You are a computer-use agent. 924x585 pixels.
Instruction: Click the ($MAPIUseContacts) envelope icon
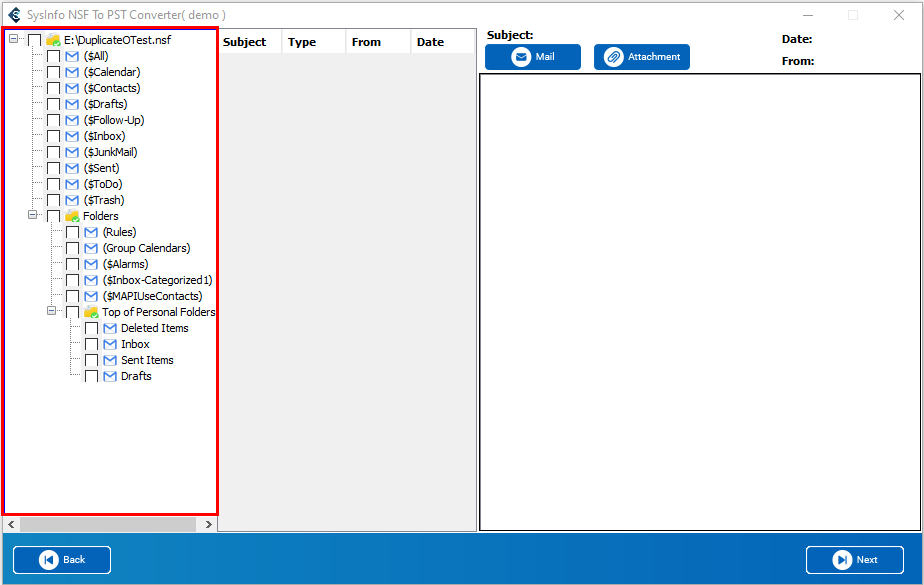point(91,296)
